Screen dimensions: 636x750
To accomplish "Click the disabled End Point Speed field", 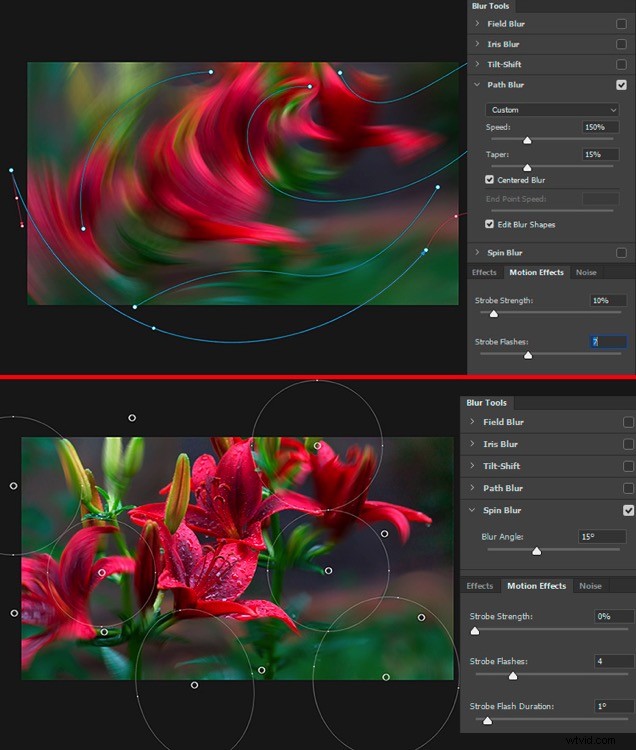I will [x=601, y=199].
